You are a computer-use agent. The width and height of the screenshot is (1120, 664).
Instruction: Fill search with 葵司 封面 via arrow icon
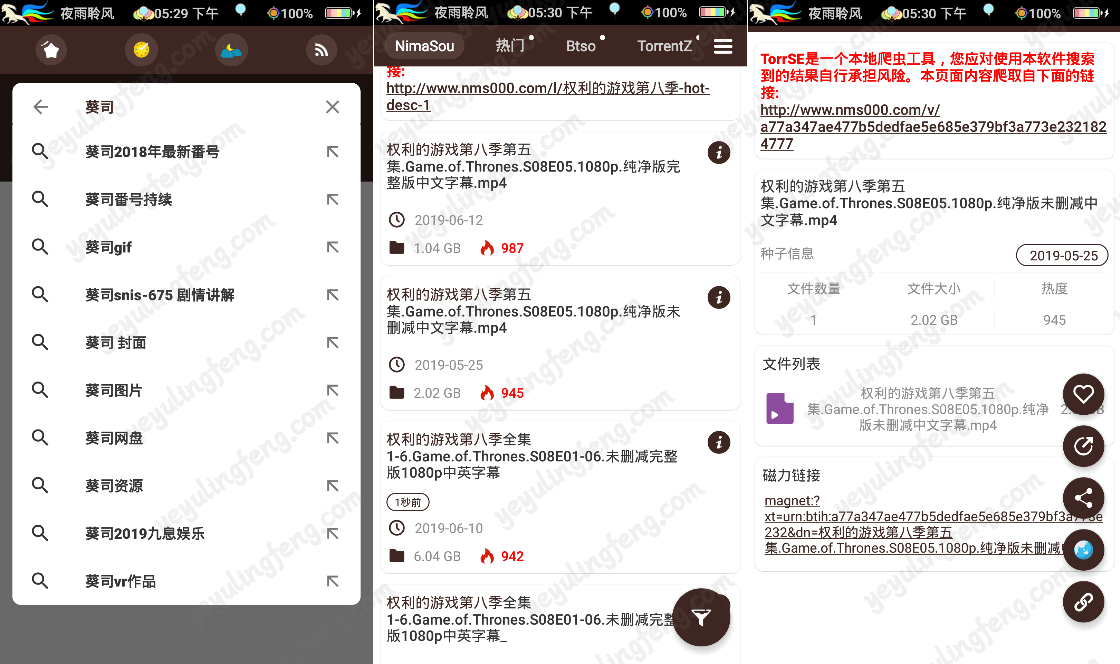pos(332,343)
